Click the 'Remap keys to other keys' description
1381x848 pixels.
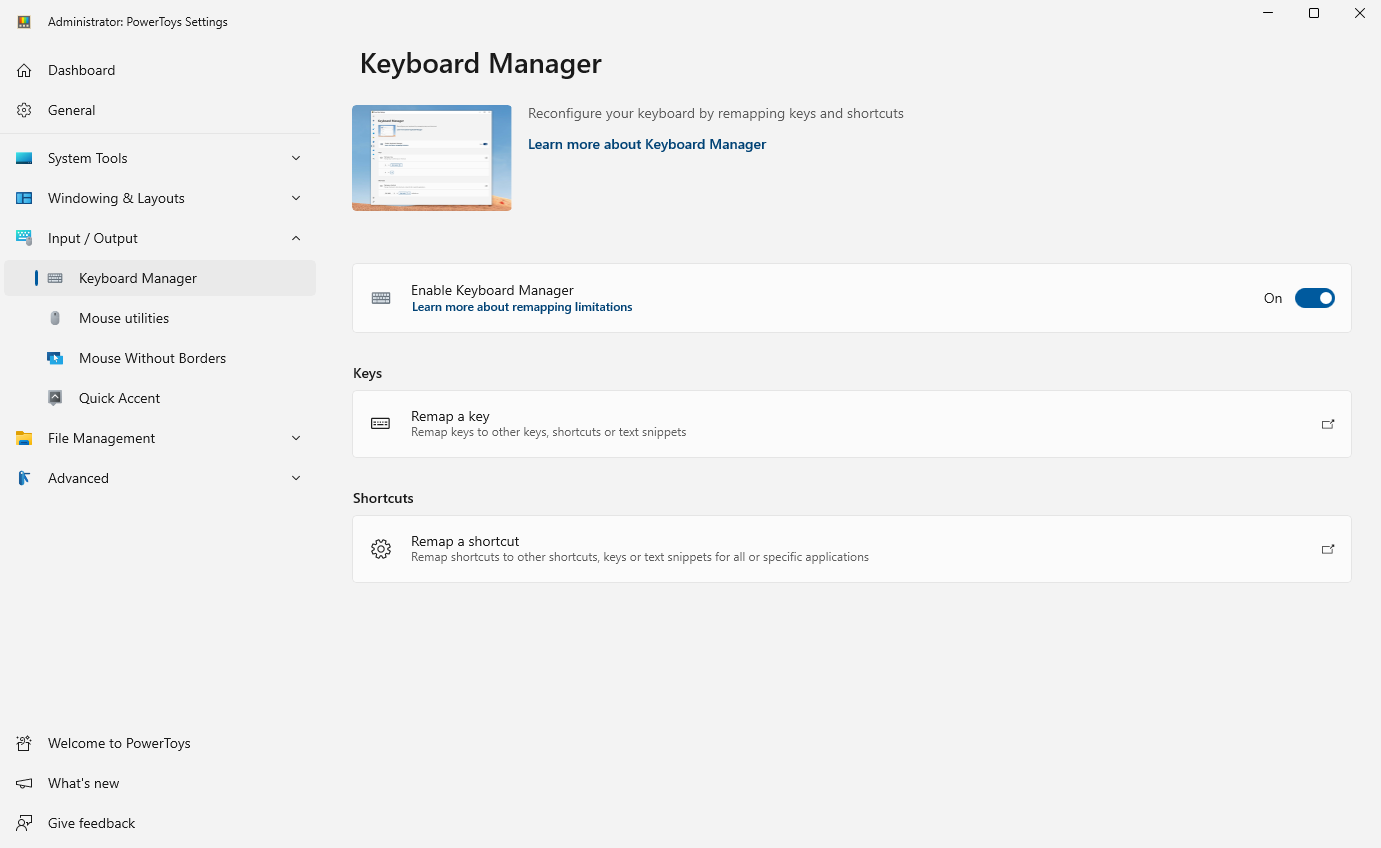click(549, 432)
